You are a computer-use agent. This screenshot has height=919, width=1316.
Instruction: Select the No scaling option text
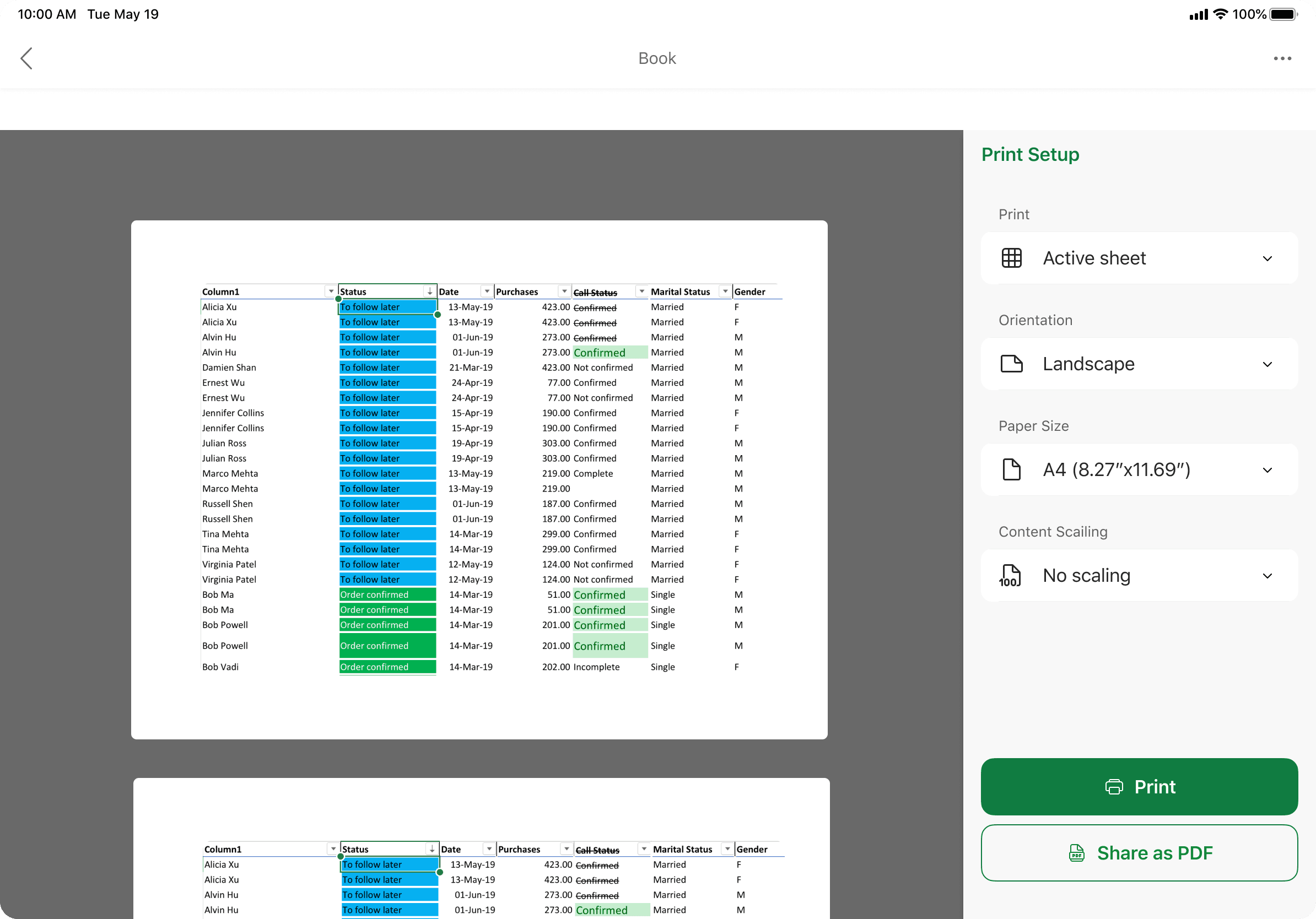click(1086, 575)
